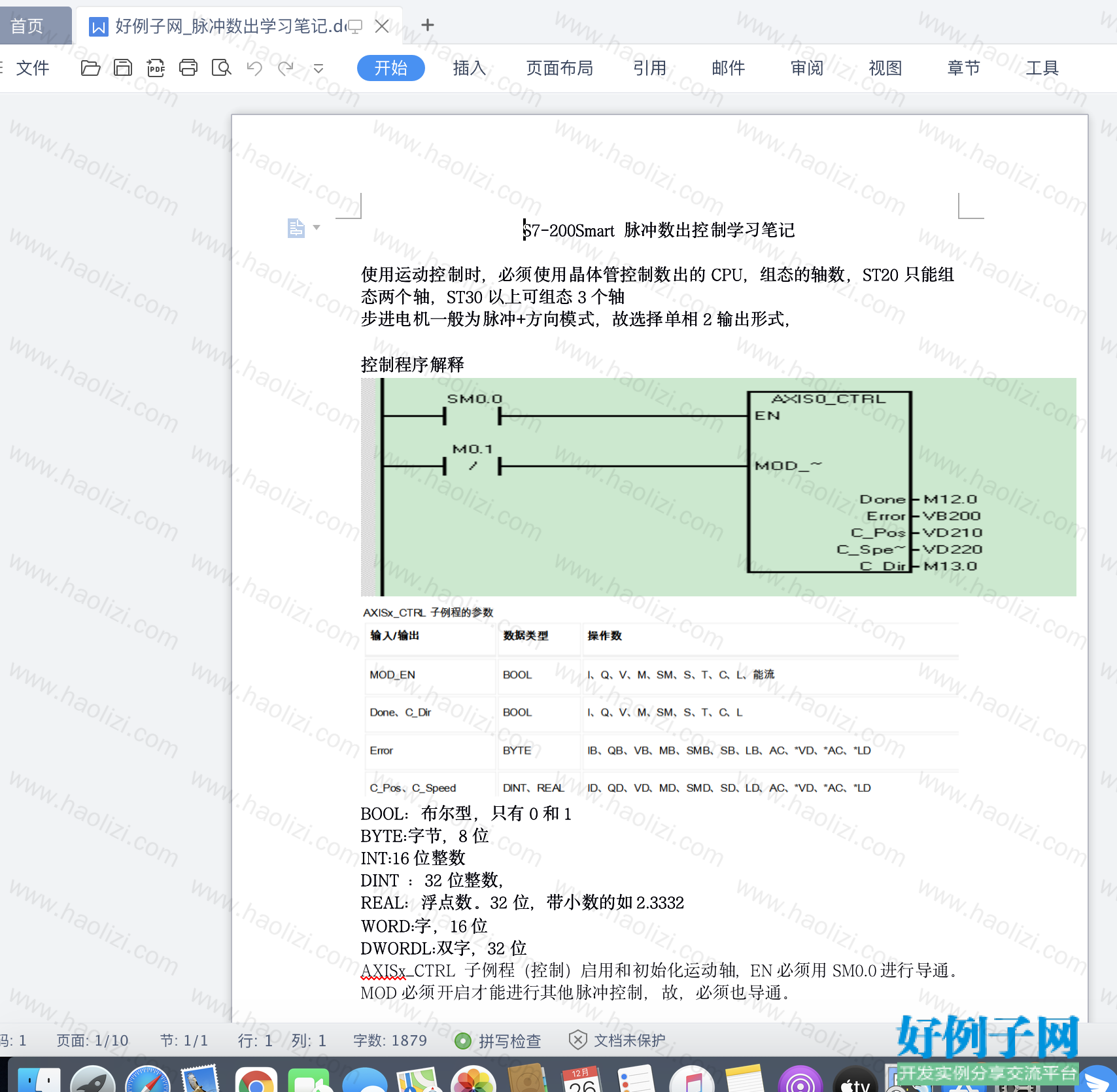This screenshot has width=1117, height=1092.
Task: Click the Undo arrow icon
Action: pyautogui.click(x=254, y=68)
